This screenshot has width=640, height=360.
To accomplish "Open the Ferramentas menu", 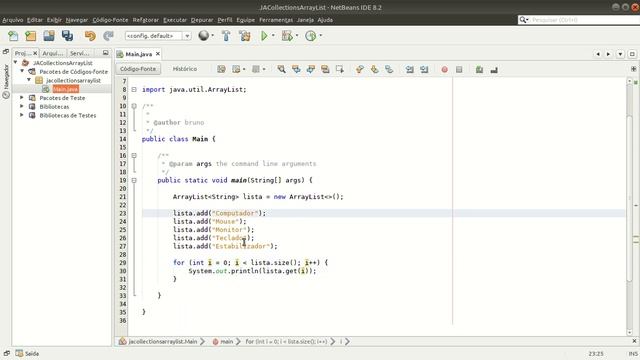I will [x=276, y=20].
